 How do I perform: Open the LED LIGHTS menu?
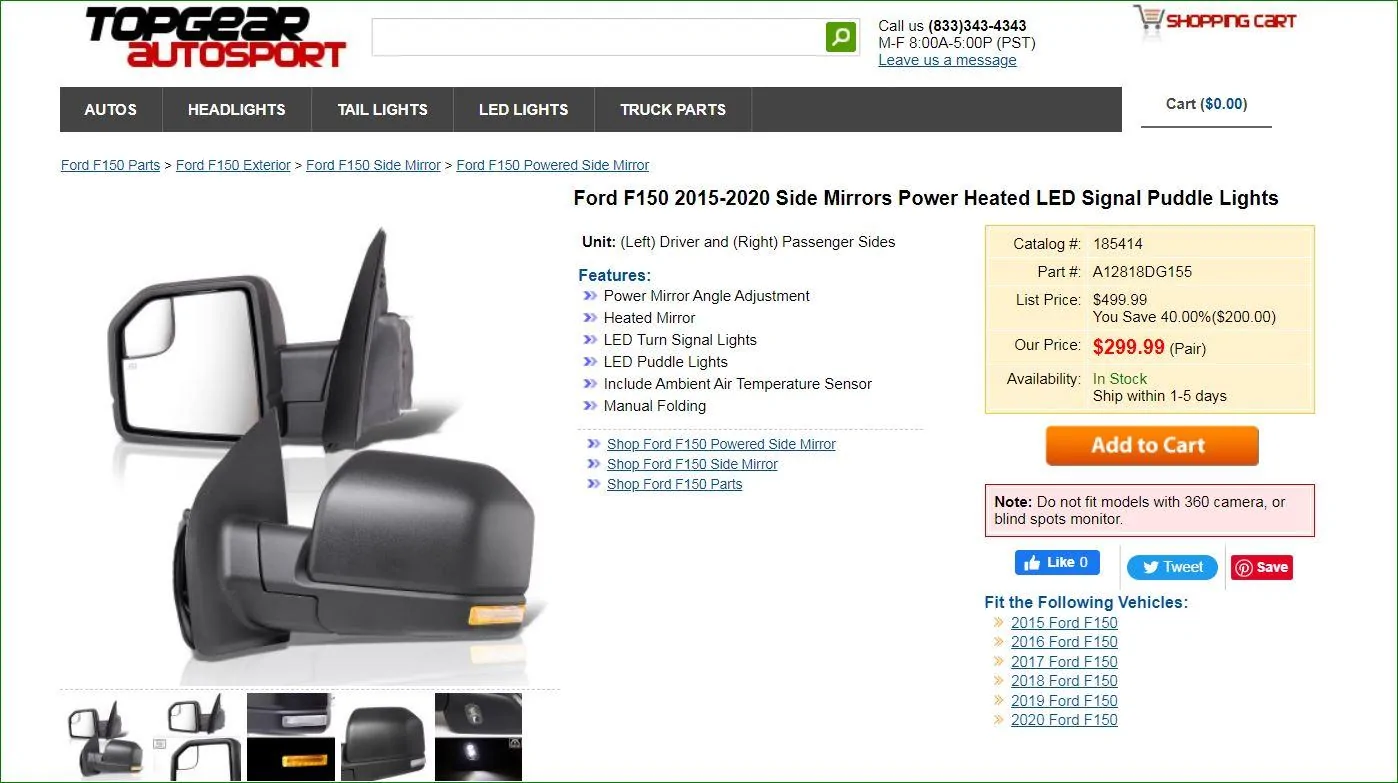tap(523, 110)
